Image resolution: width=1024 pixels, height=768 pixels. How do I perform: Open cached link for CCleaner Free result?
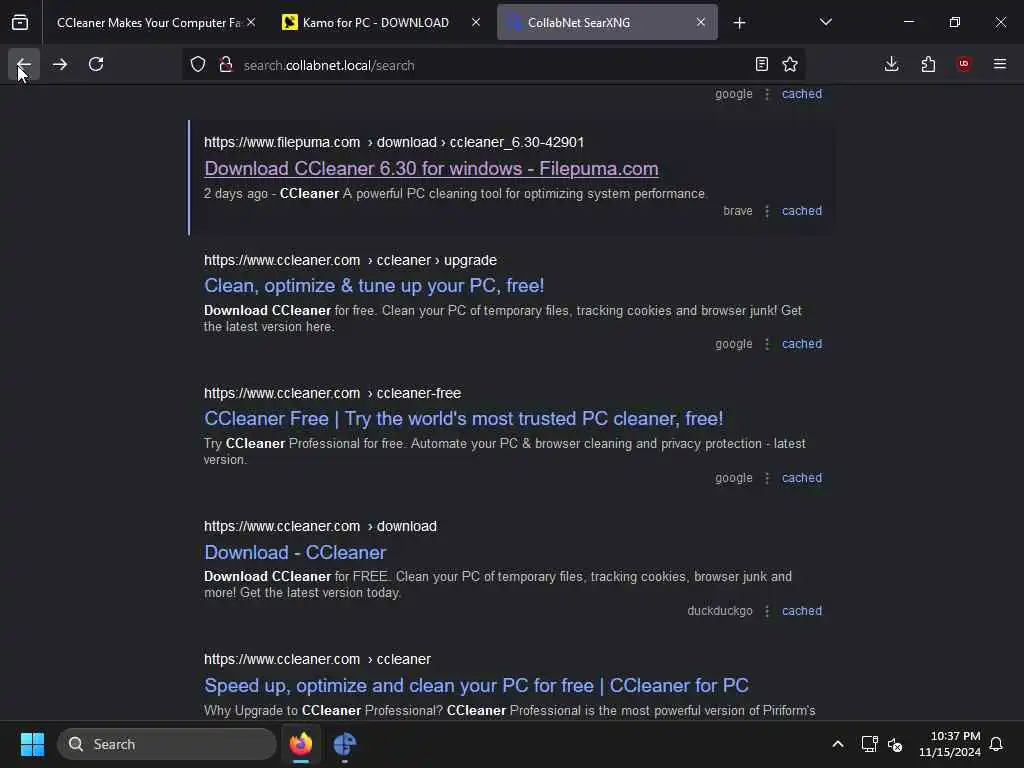[x=801, y=478]
